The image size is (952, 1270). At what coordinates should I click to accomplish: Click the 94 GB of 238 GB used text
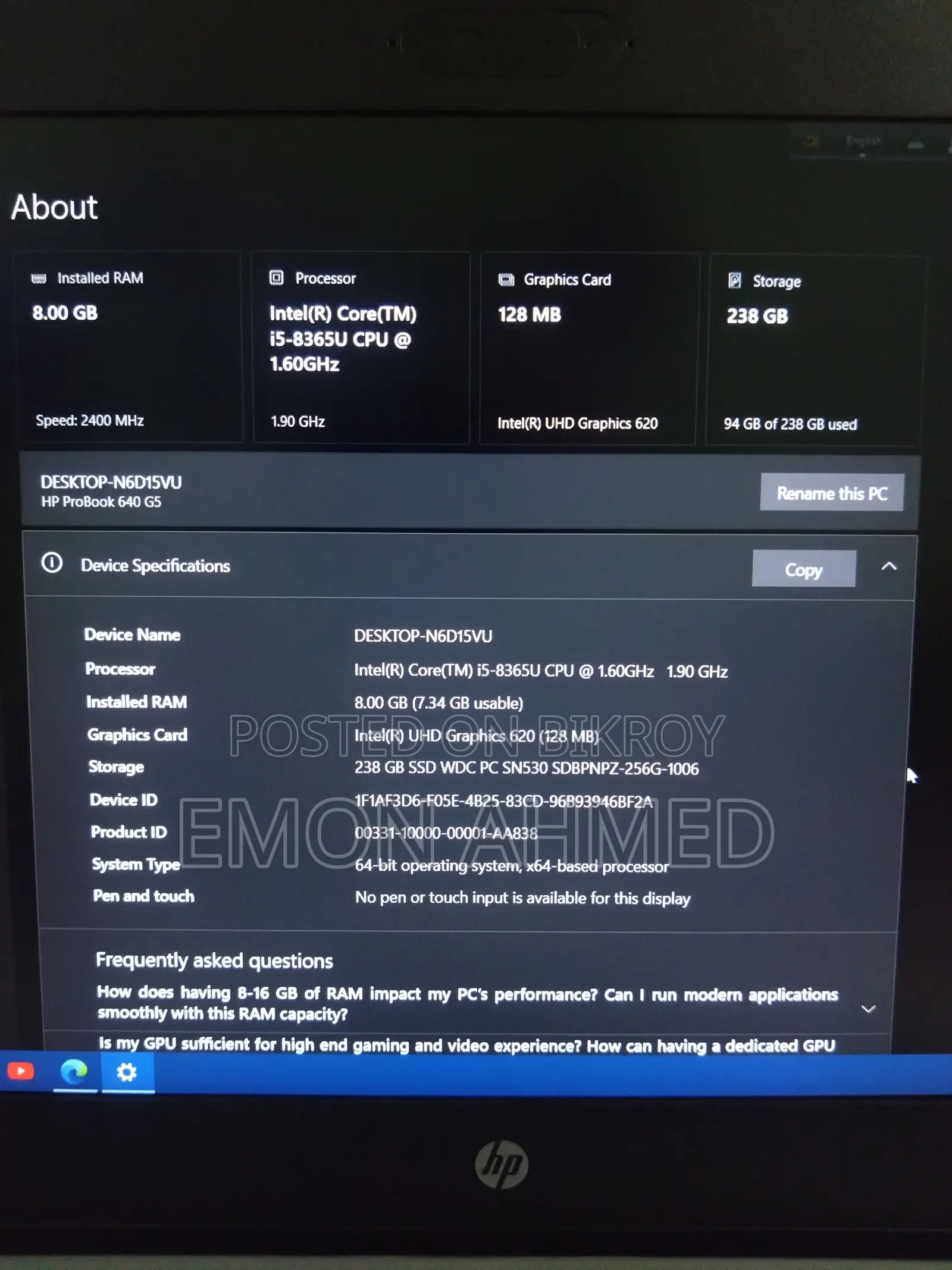pos(790,424)
